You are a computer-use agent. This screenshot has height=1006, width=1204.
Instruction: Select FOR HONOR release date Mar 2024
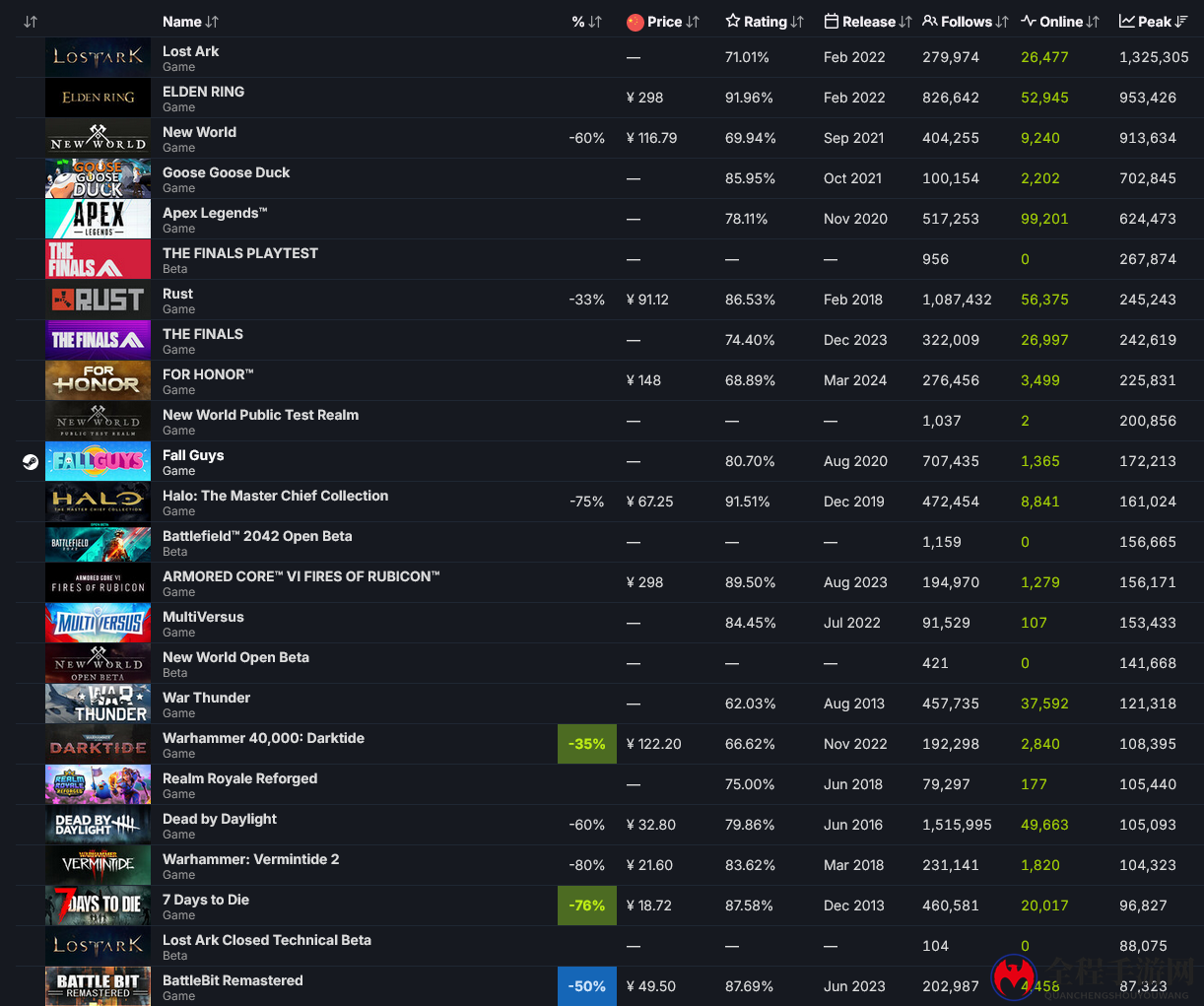[855, 380]
